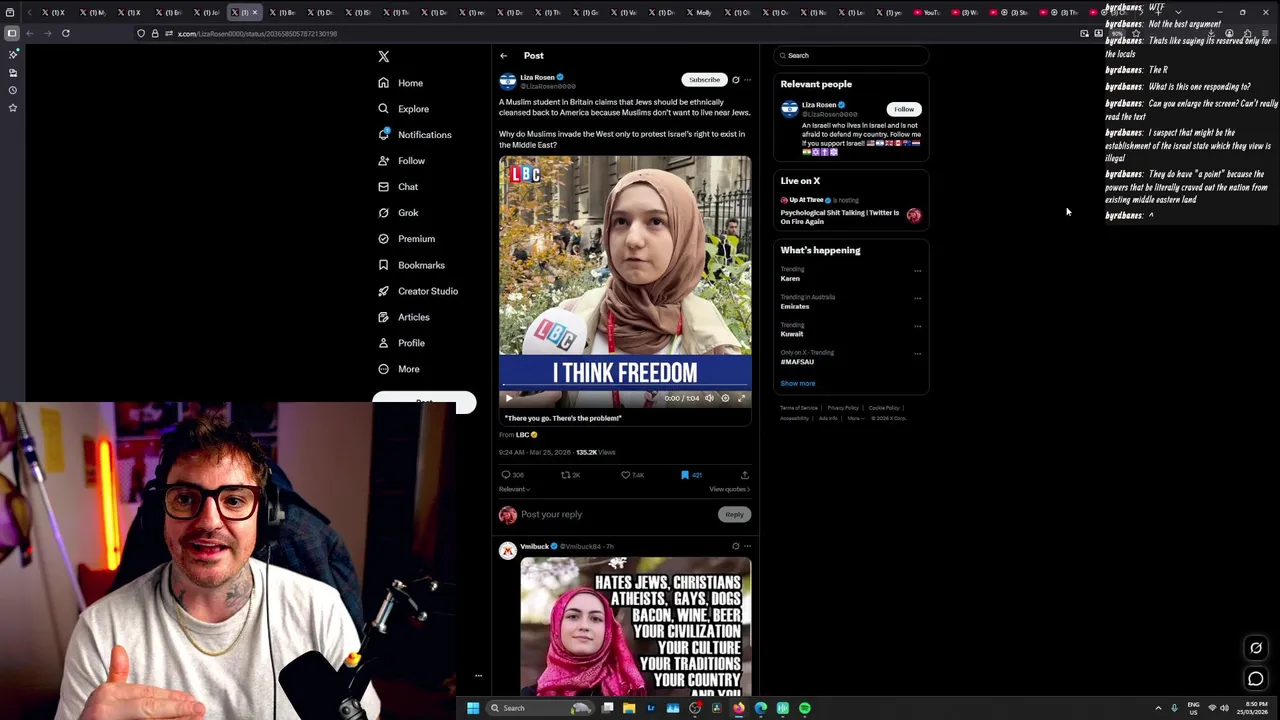This screenshot has height=720, width=1280.
Task: Open the trending topic Karen
Action: [x=790, y=279]
